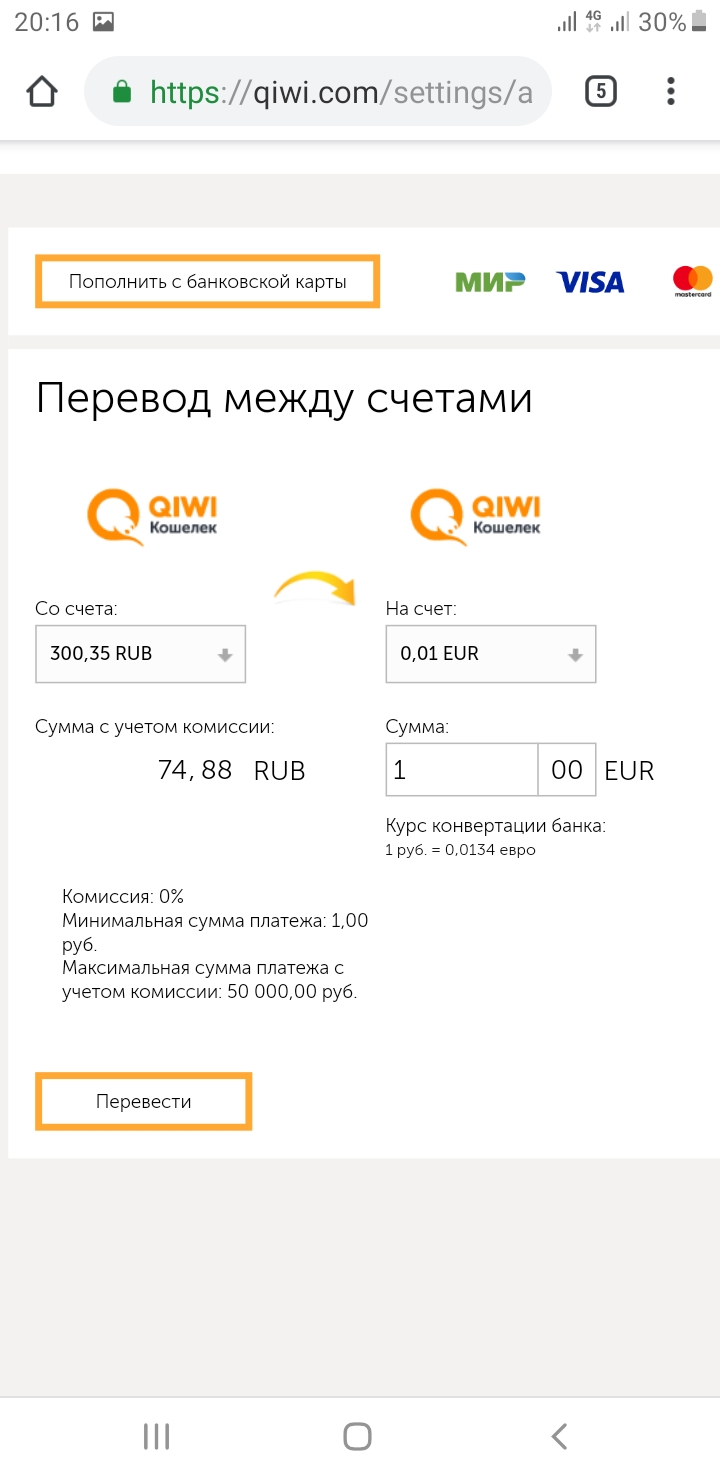Tap the Mastercard logo
The image size is (720, 1480).
[x=692, y=281]
